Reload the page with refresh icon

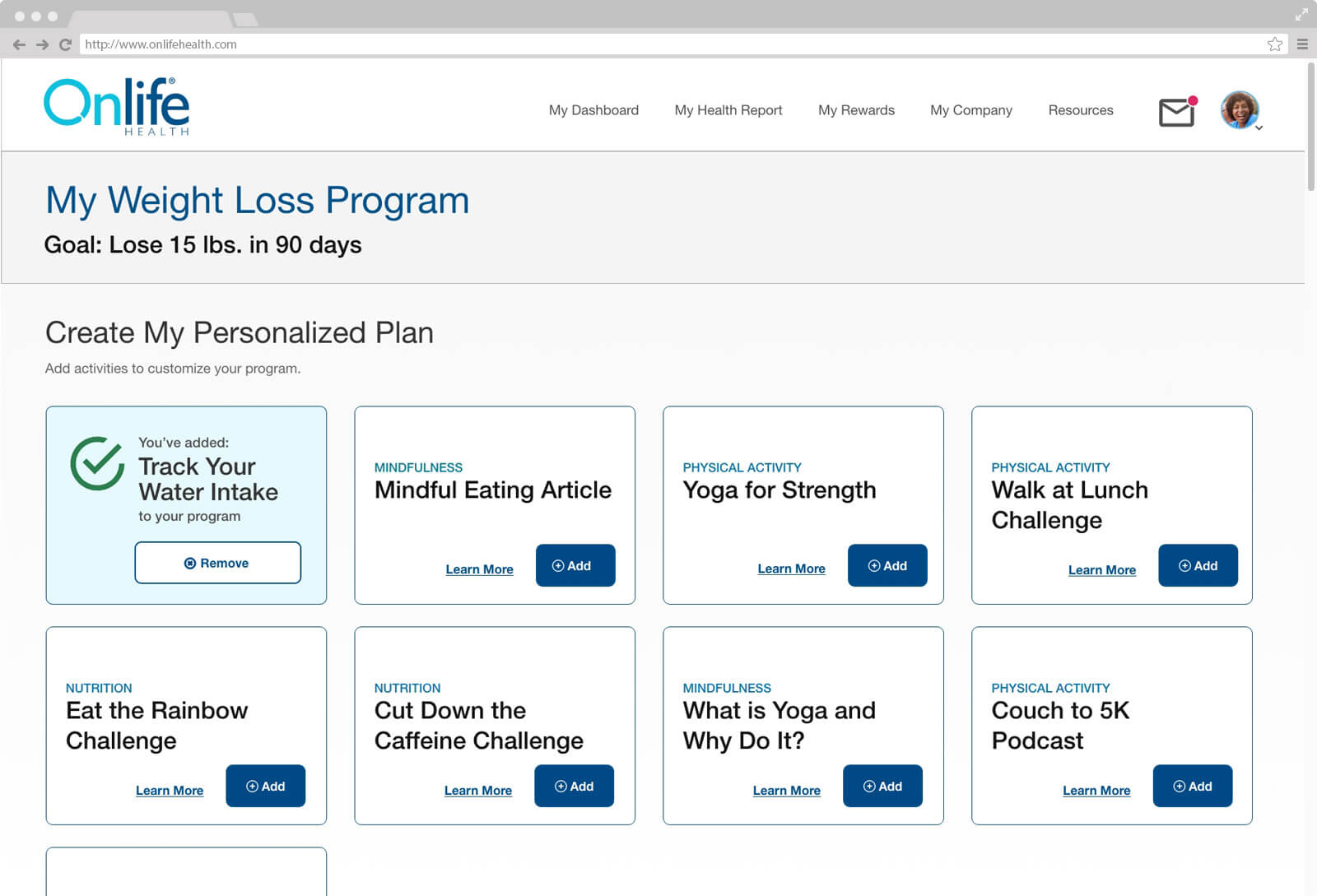65,44
